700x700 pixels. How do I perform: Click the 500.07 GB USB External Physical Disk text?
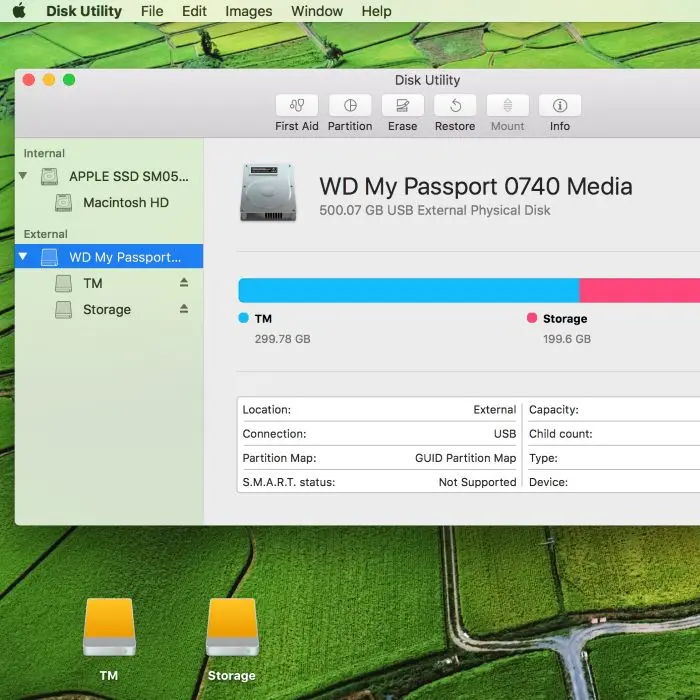tap(435, 210)
